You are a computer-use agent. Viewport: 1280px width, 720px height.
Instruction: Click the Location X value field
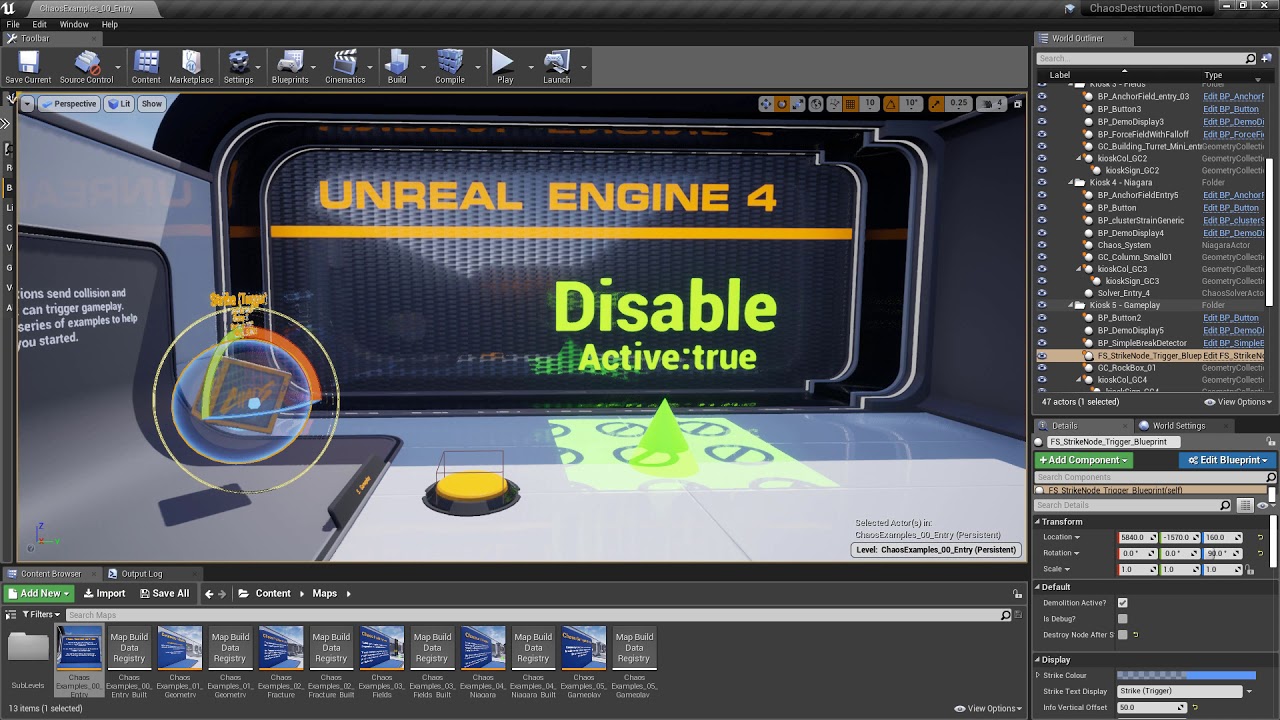point(1137,538)
